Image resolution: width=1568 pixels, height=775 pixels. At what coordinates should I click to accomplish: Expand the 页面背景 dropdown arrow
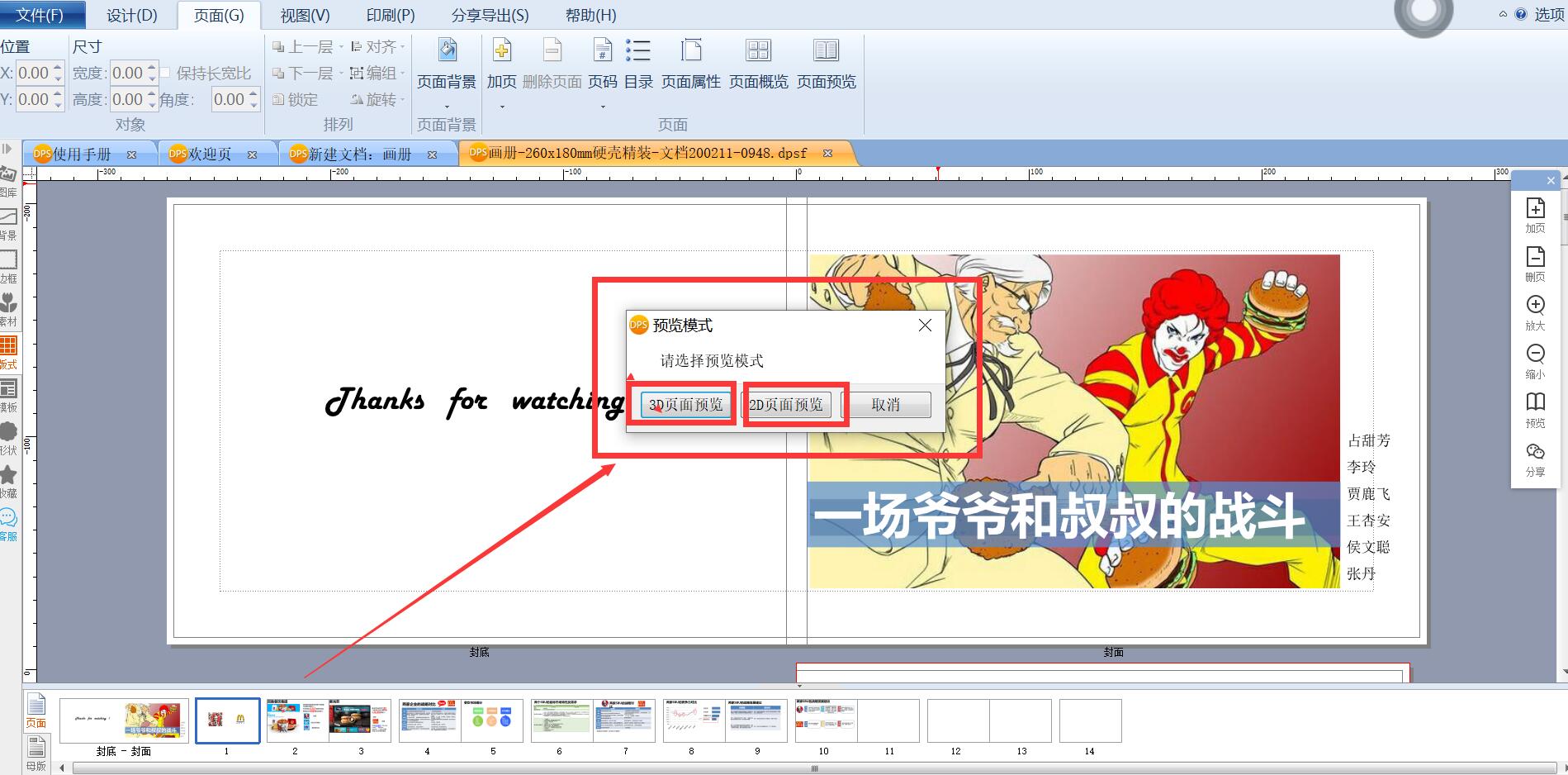447,107
